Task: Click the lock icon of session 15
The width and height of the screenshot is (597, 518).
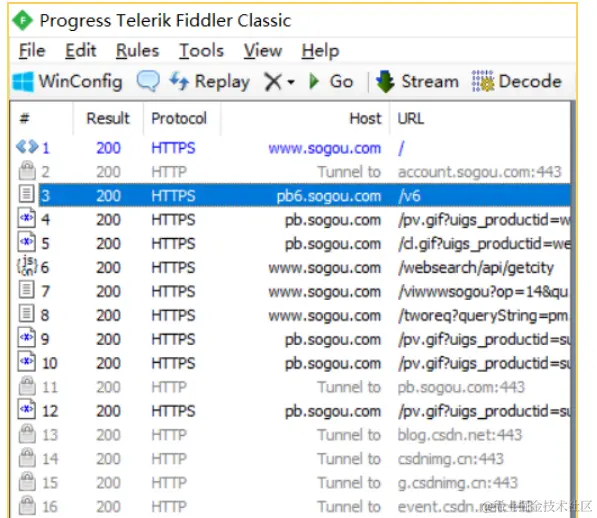Action: (x=27, y=481)
